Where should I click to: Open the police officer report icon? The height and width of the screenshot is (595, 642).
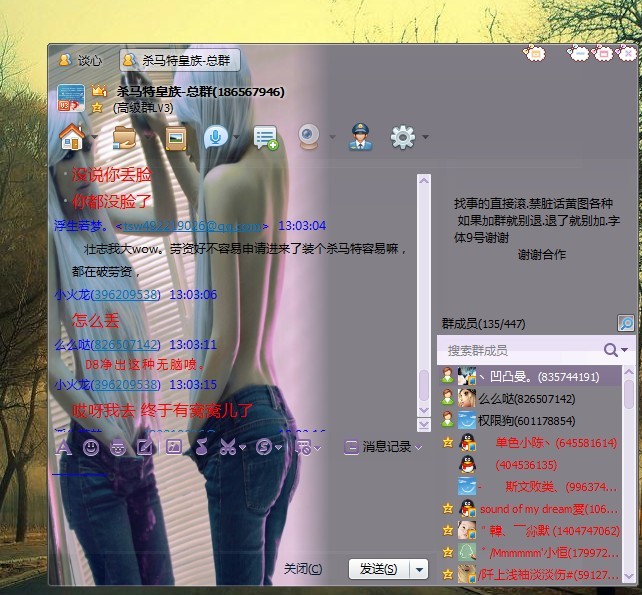(360, 137)
